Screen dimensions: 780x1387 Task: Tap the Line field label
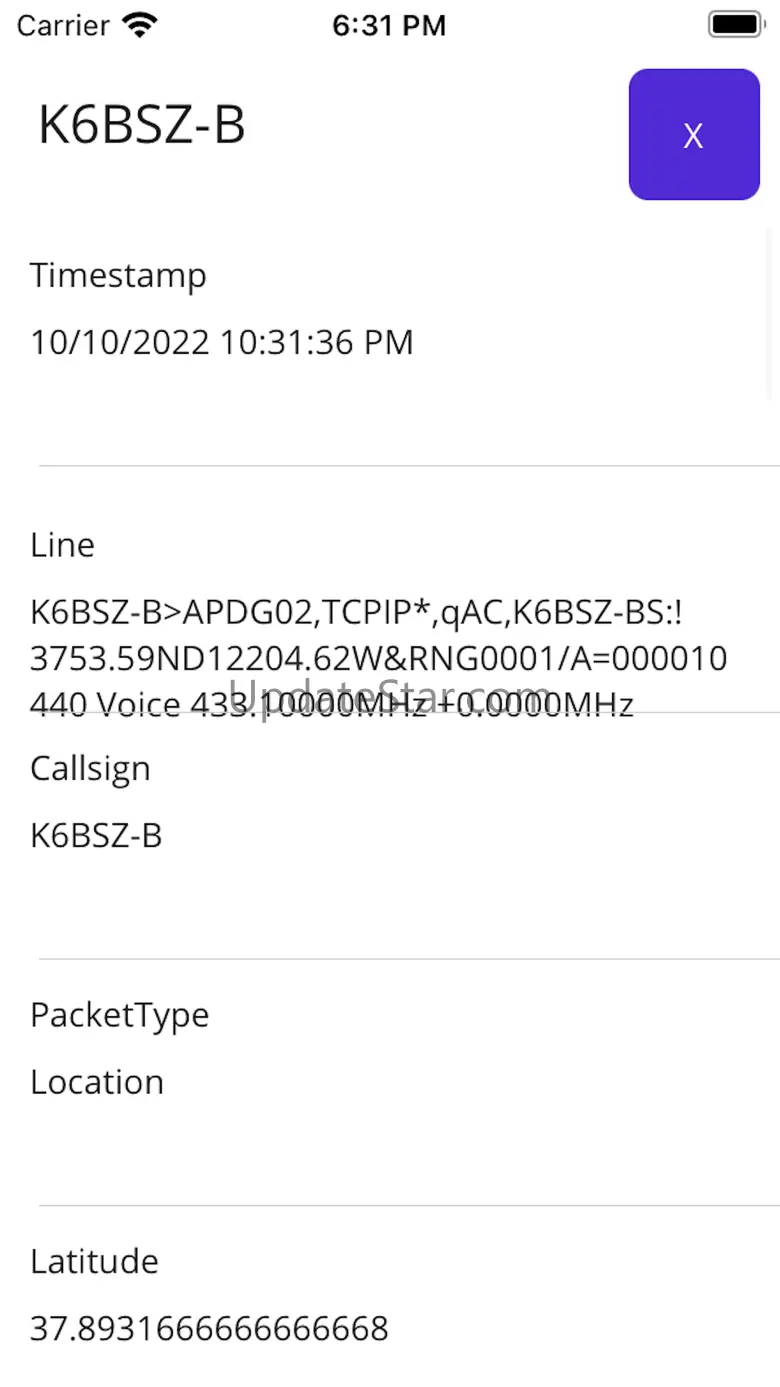pos(62,545)
